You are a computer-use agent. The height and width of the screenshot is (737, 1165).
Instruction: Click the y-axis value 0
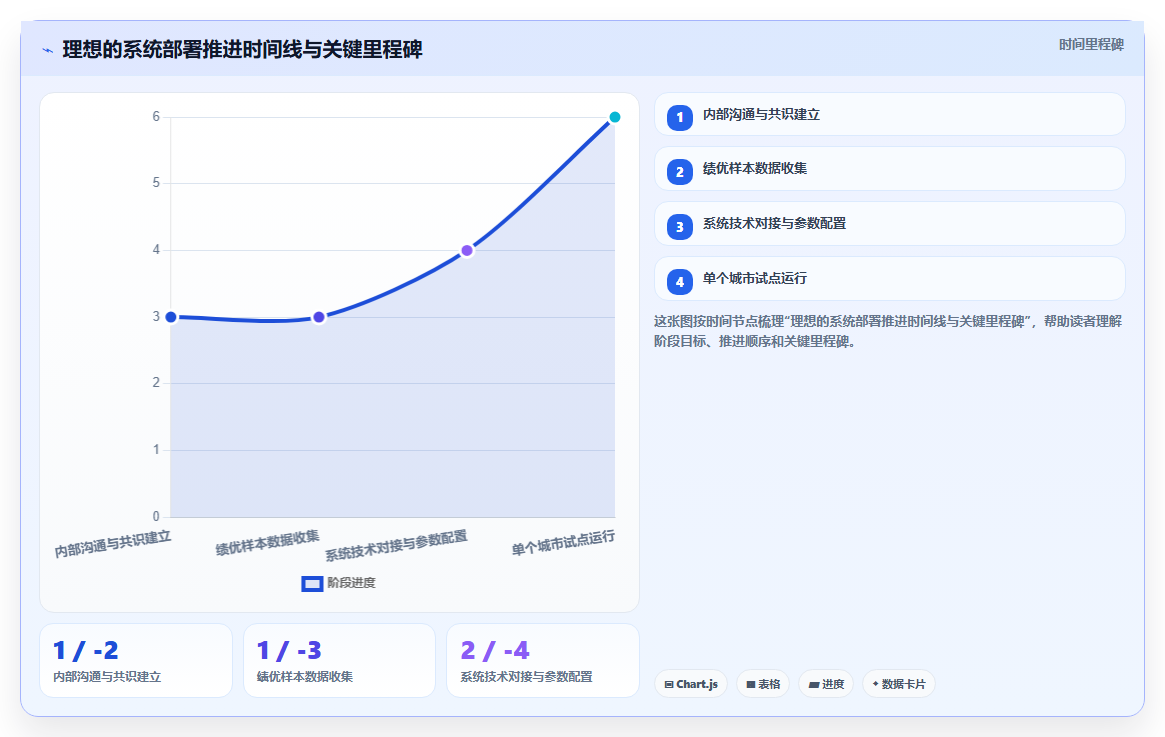click(156, 516)
